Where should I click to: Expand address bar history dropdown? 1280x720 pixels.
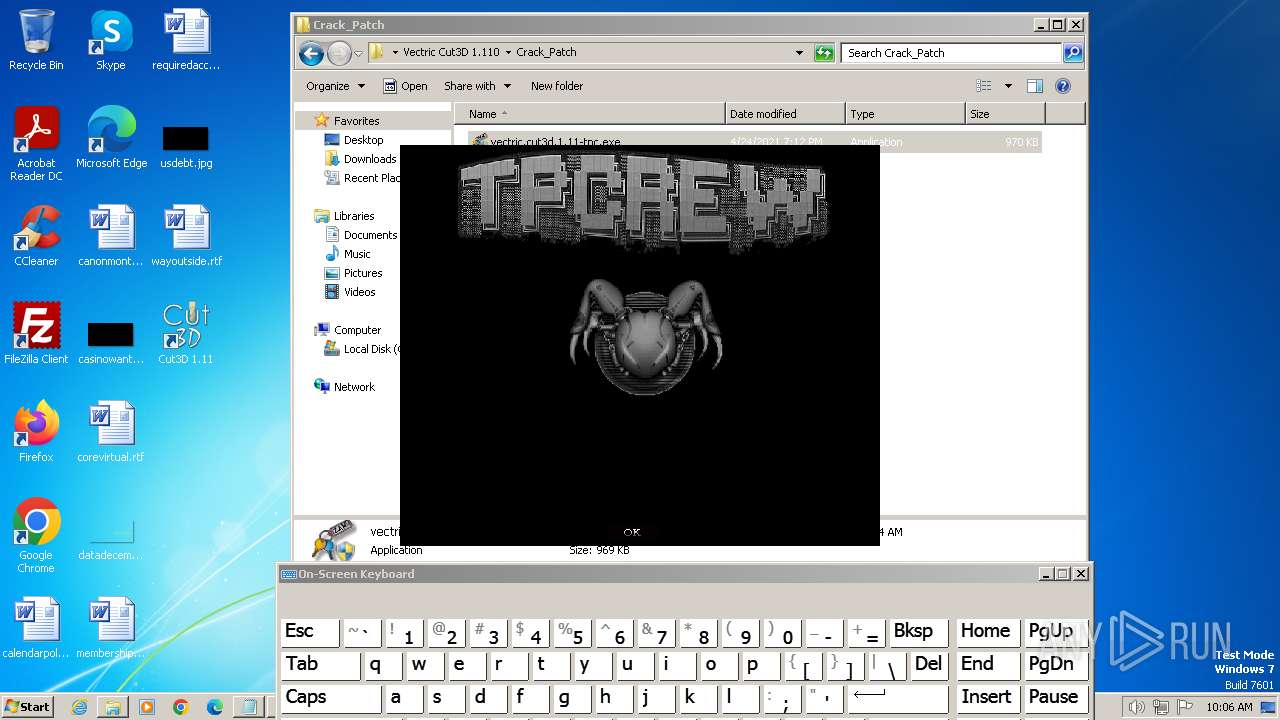pos(799,53)
